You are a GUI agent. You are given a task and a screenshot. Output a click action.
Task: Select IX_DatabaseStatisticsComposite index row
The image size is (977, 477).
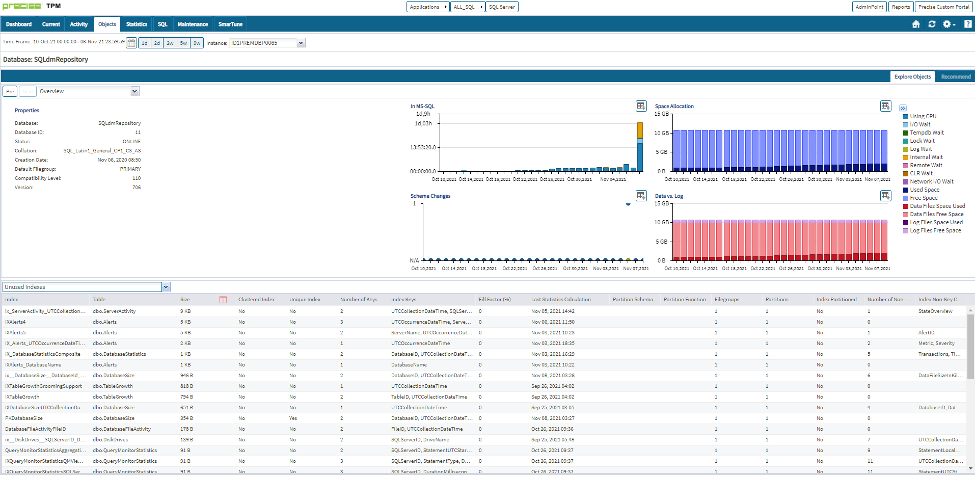(x=484, y=354)
